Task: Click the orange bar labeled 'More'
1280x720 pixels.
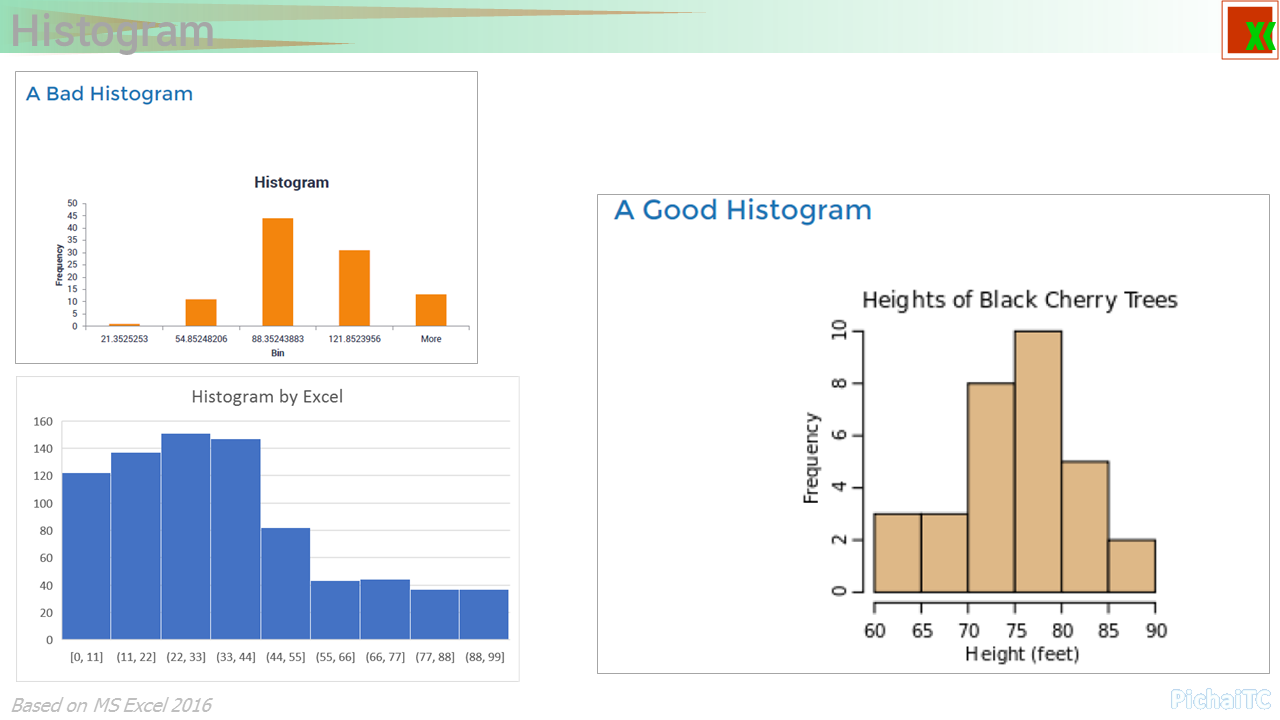Action: coord(431,310)
